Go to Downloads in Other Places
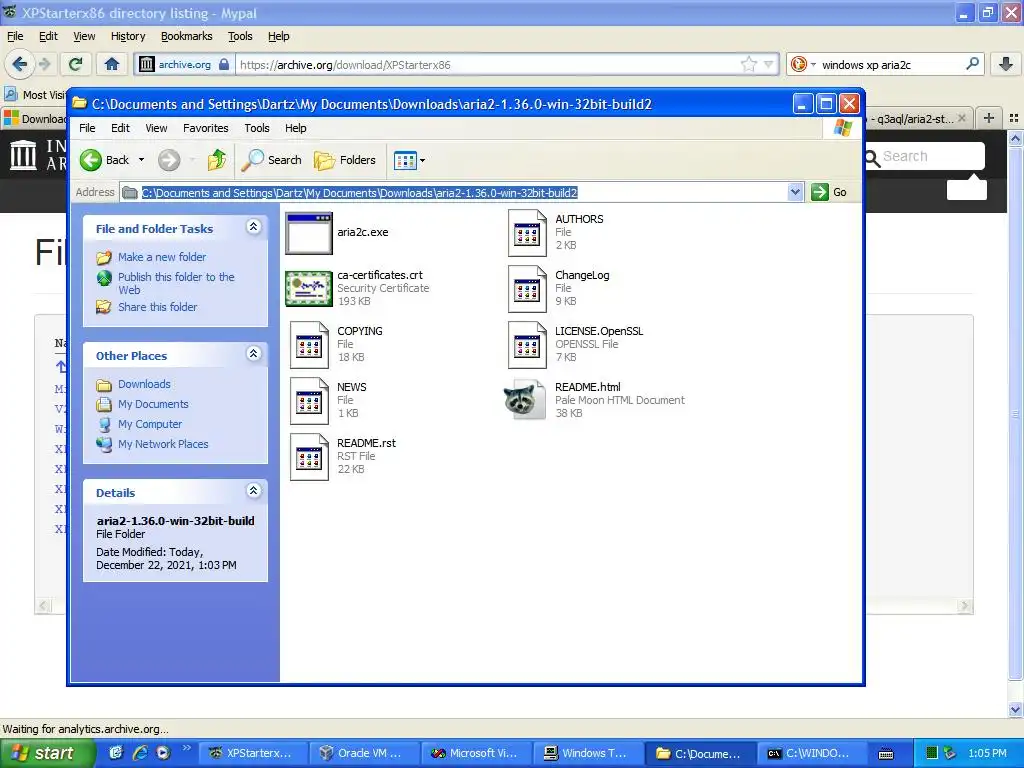1024x768 pixels. (144, 384)
